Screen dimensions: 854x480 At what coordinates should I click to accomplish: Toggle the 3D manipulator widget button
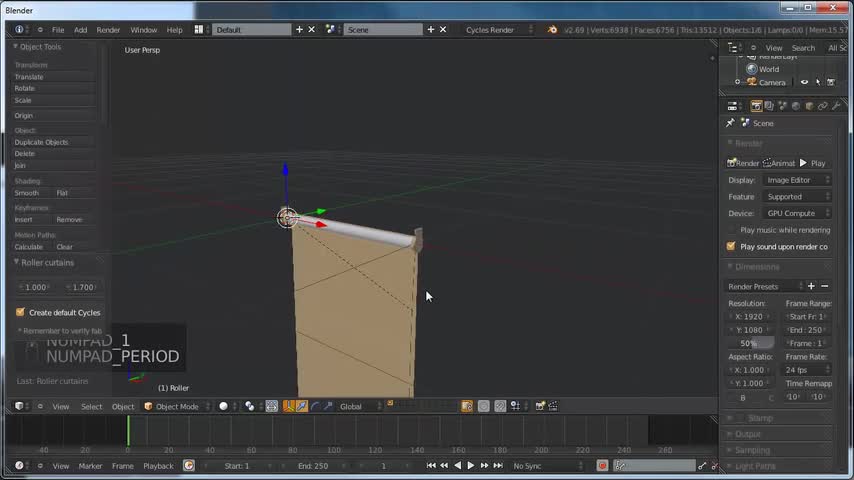coord(288,406)
